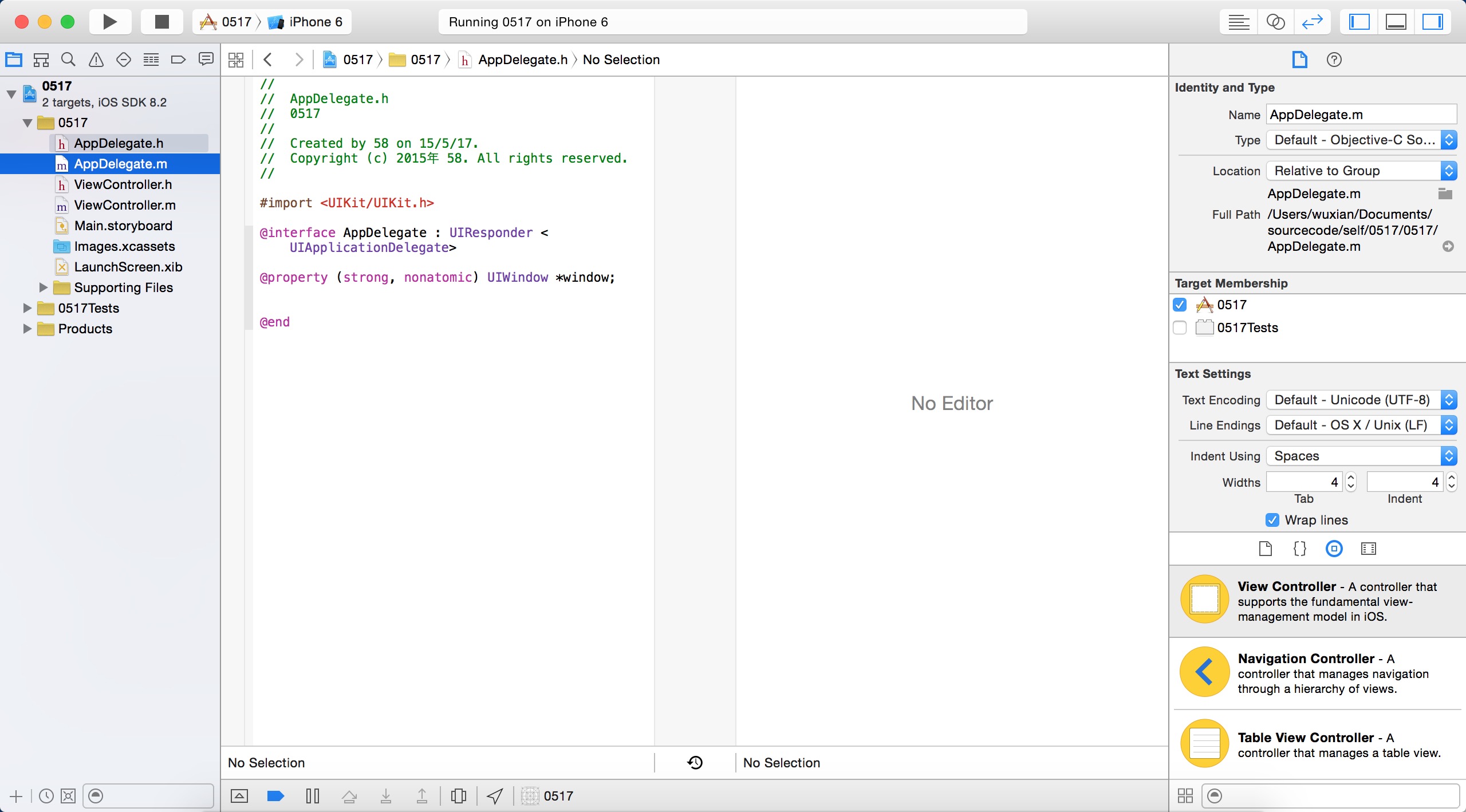This screenshot has width=1466, height=812.
Task: Select Navigation Controller library object
Action: pos(1317,673)
